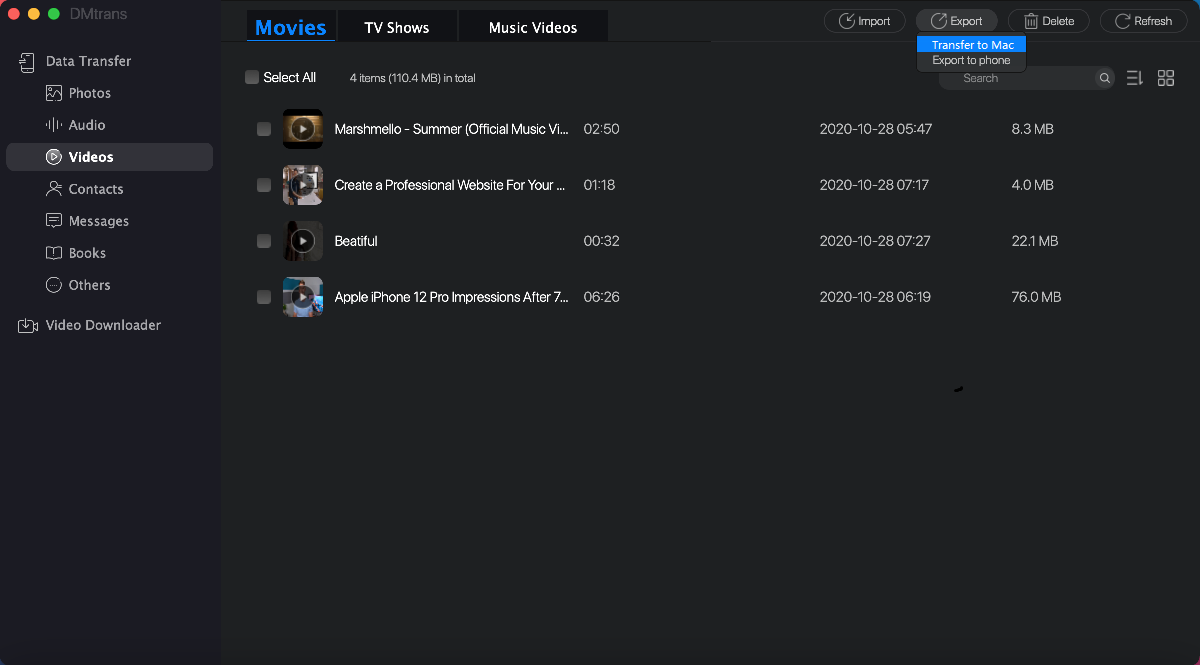Click the search magnifier icon

pyautogui.click(x=1104, y=78)
